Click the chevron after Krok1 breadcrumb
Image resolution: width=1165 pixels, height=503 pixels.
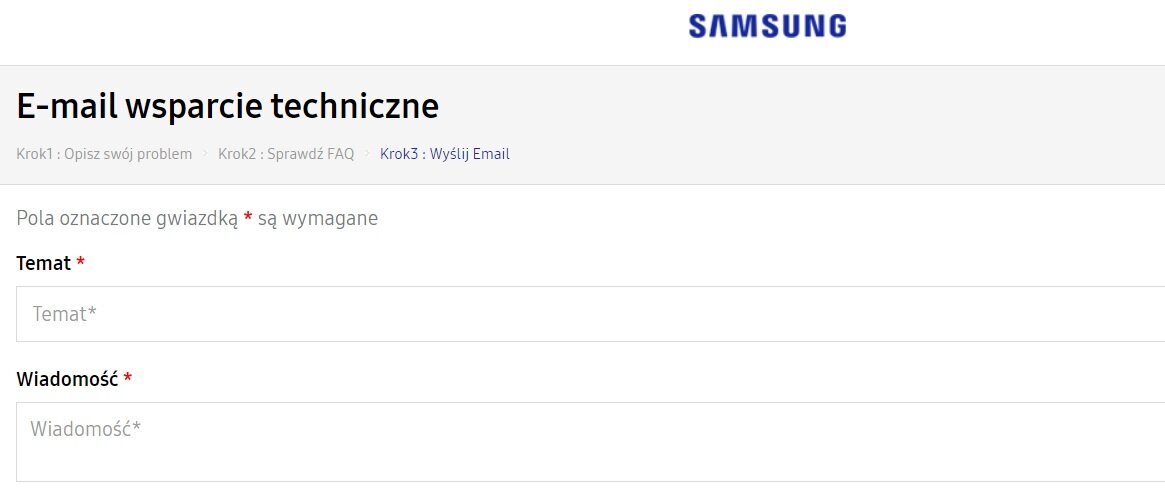click(x=205, y=154)
